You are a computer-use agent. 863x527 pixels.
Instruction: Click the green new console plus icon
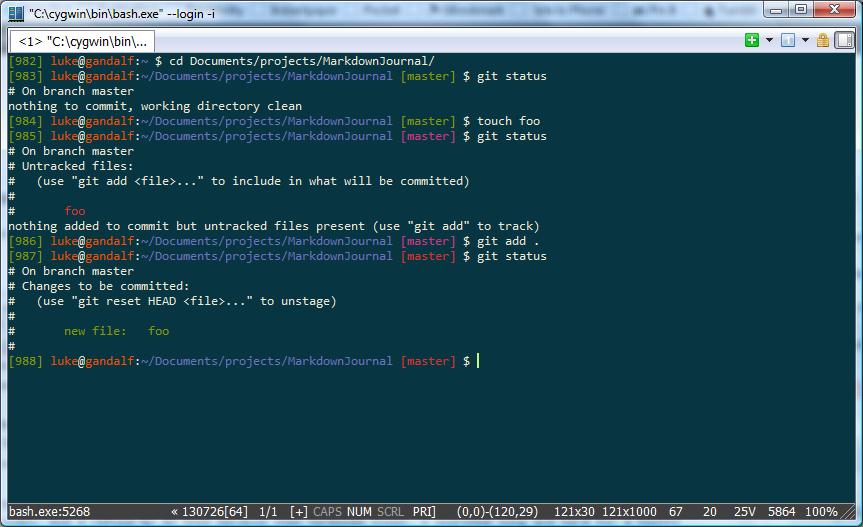click(x=752, y=40)
